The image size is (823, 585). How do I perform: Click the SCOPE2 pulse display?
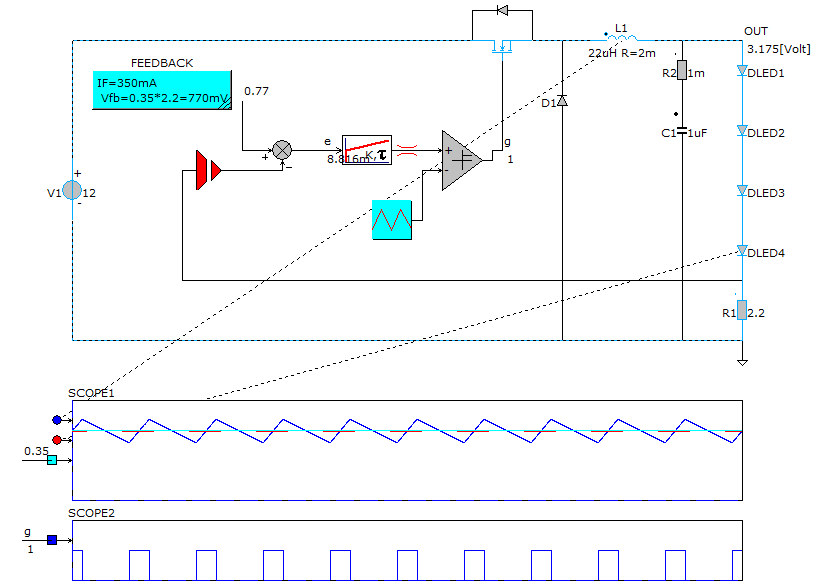407,550
